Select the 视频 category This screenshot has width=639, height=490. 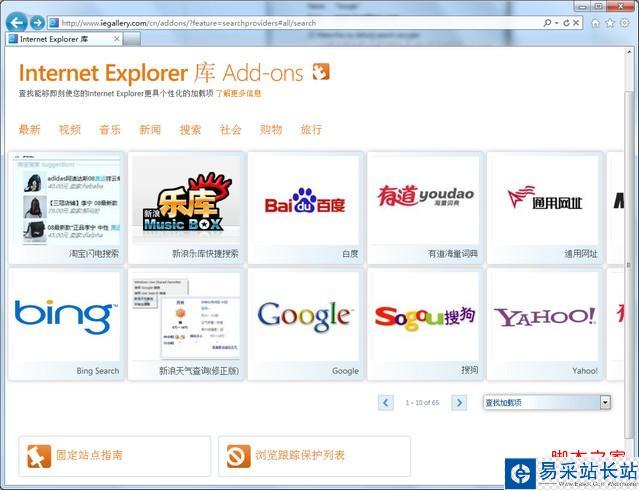tap(70, 130)
